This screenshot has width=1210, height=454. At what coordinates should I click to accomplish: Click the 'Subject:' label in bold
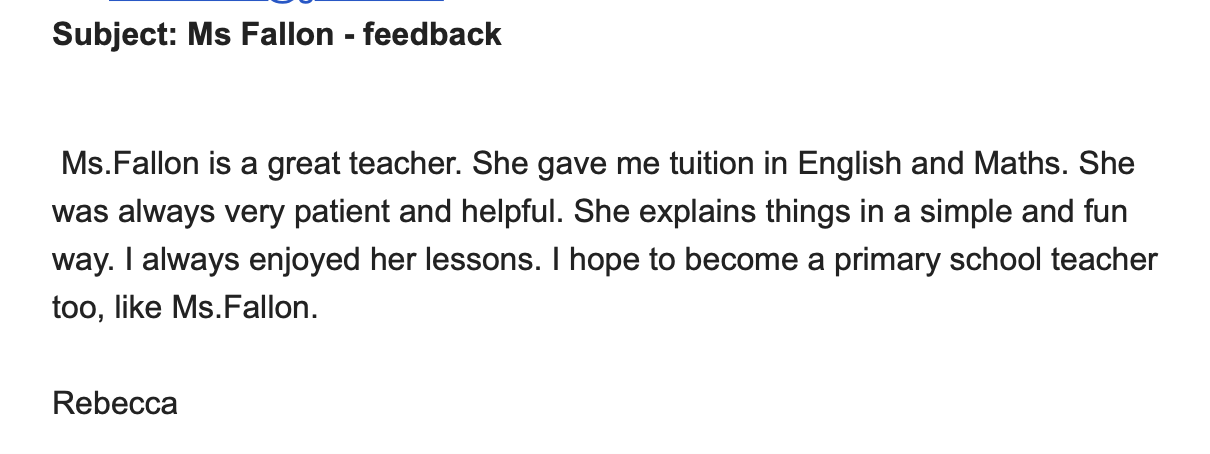pos(115,35)
